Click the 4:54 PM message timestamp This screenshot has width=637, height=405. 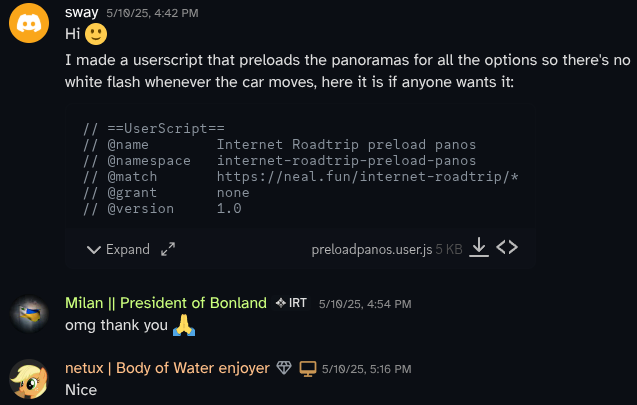click(365, 303)
